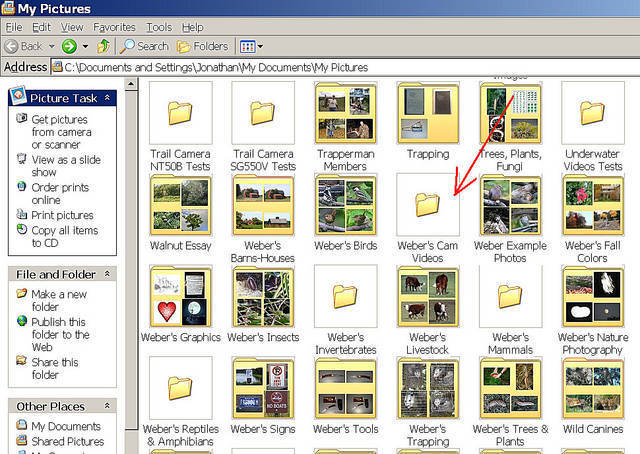Screen dimensions: 640x454
Task: Click the CD icon beside Copy all items
Action: (22, 229)
